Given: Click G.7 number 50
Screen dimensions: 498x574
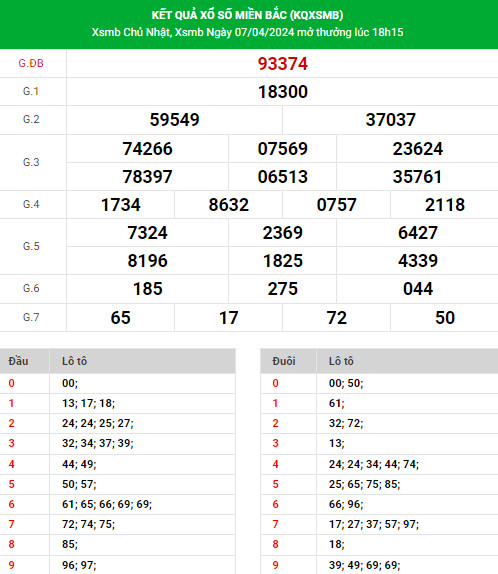Looking at the screenshot, I should click(445, 317).
